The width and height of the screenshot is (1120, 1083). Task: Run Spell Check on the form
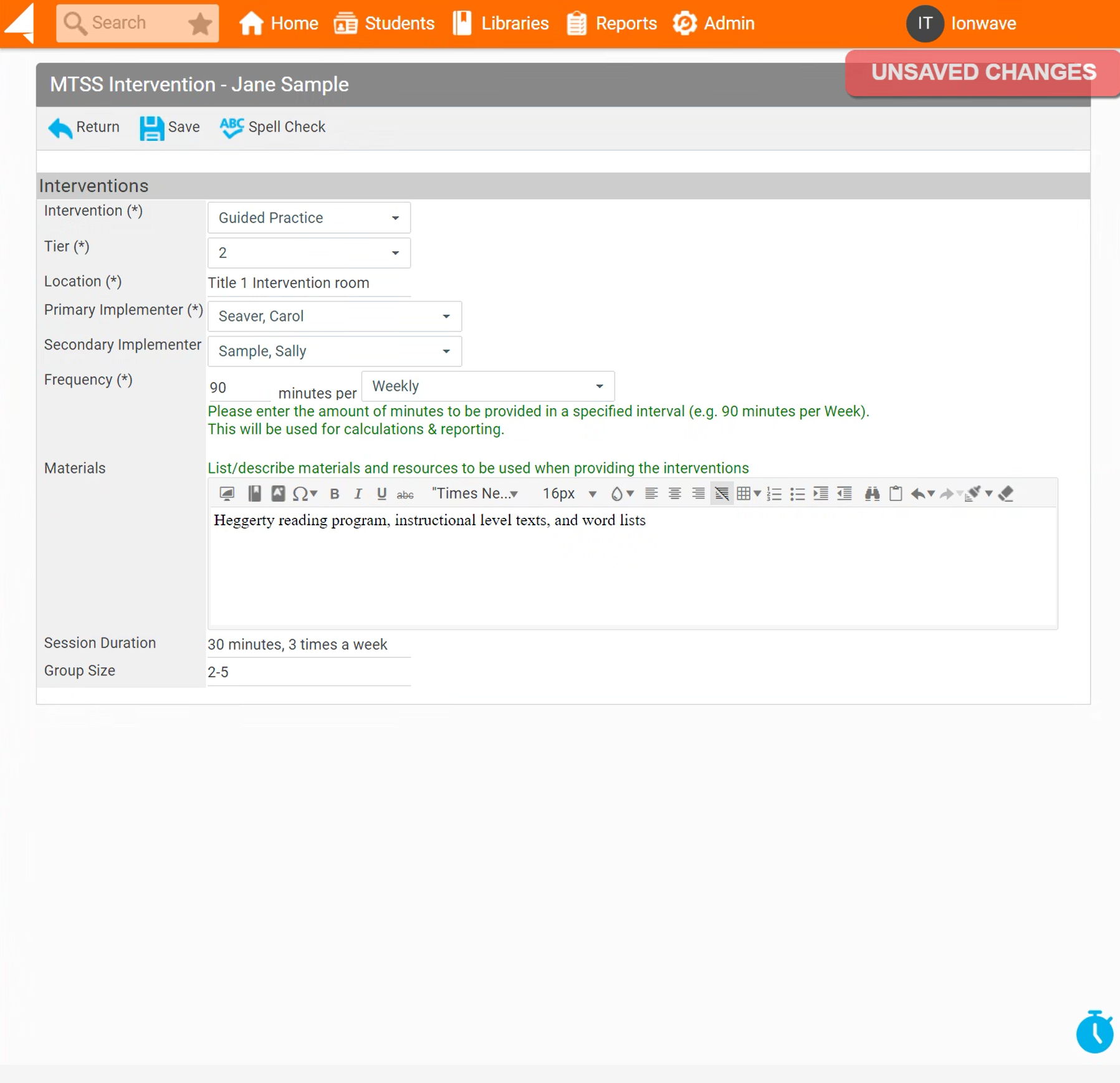click(x=272, y=127)
